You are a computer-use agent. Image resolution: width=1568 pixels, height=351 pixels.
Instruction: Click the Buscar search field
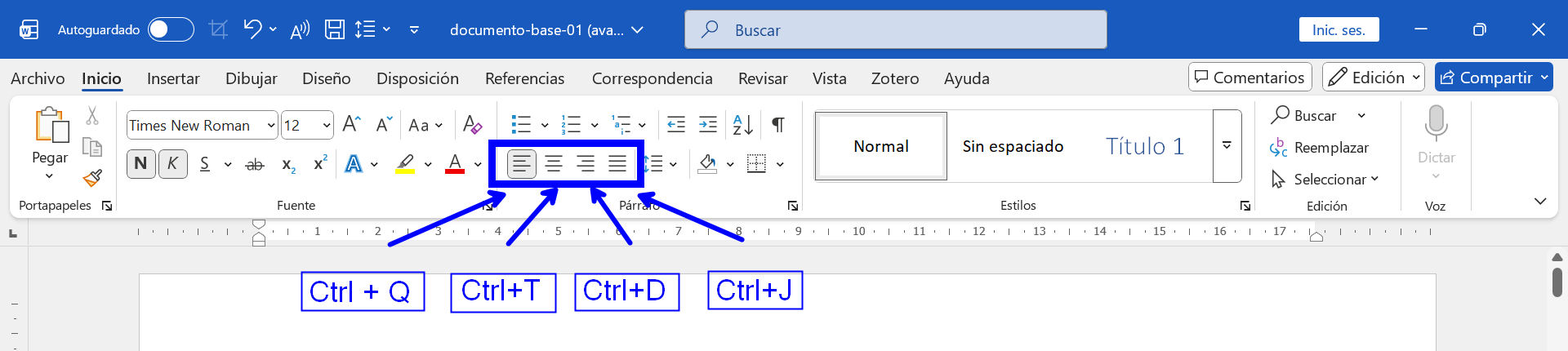click(x=896, y=29)
